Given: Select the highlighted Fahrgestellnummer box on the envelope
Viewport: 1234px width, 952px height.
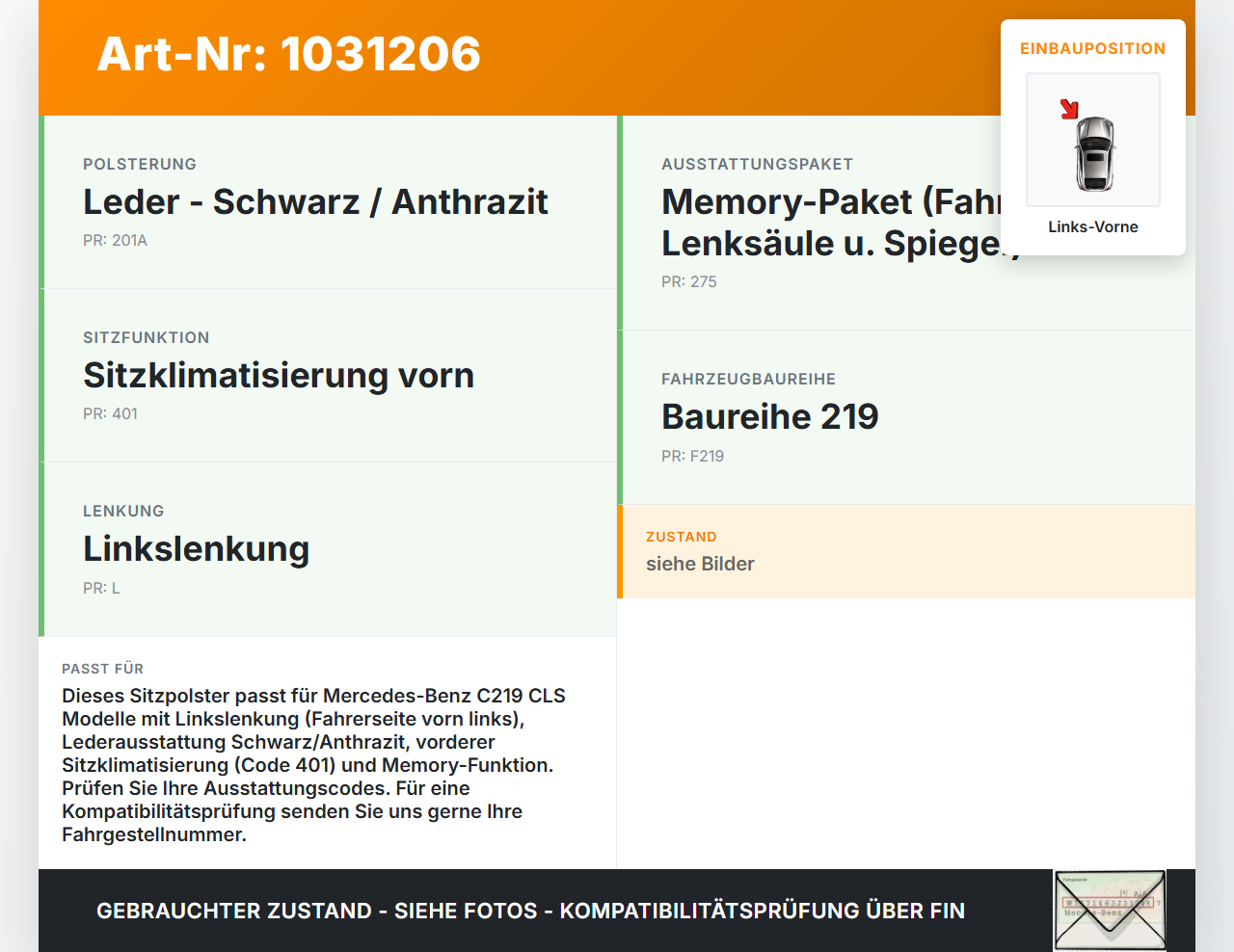Looking at the screenshot, I should pyautogui.click(x=1109, y=904).
